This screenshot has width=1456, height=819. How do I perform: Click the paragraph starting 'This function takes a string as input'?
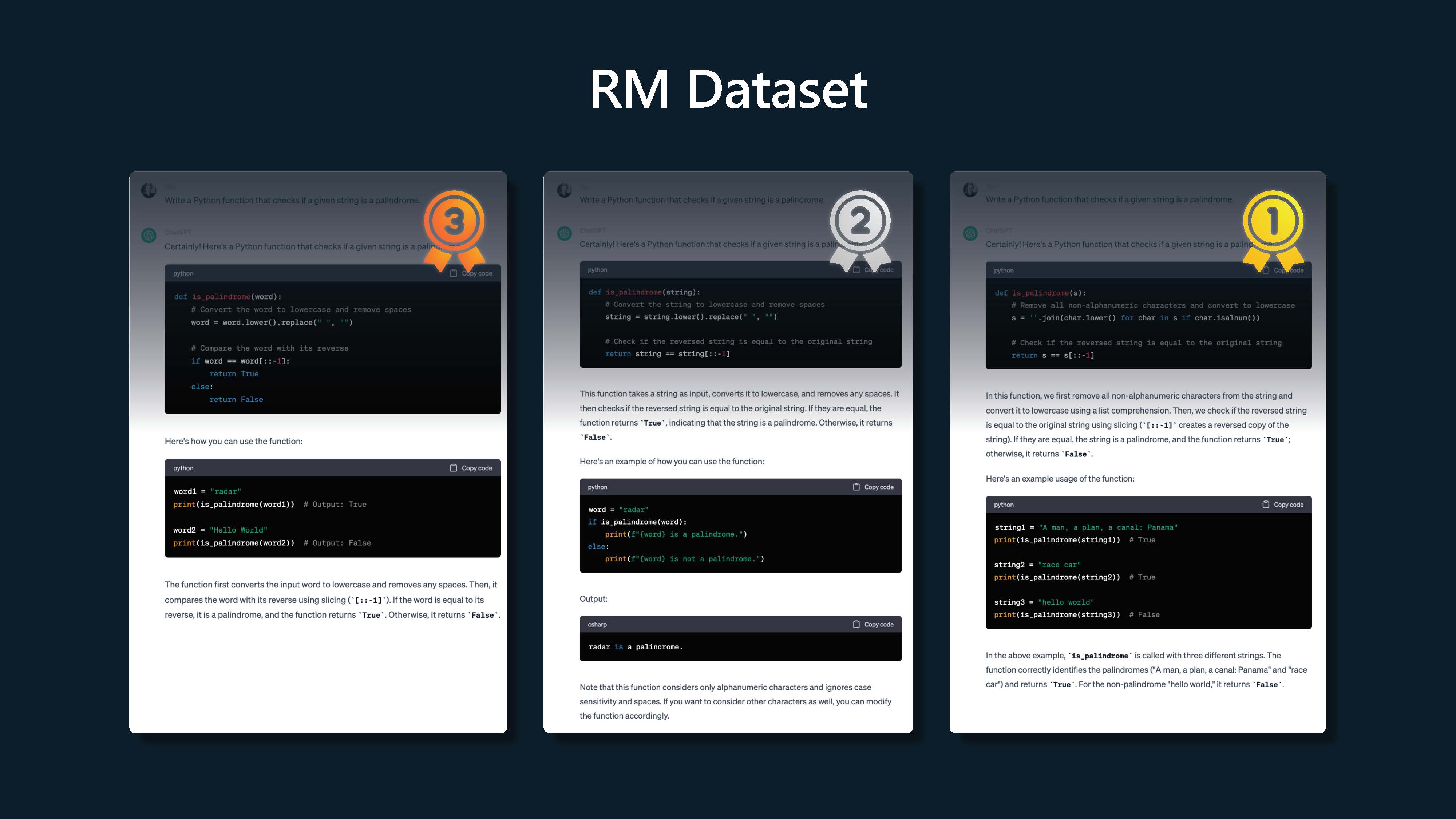pyautogui.click(x=739, y=415)
